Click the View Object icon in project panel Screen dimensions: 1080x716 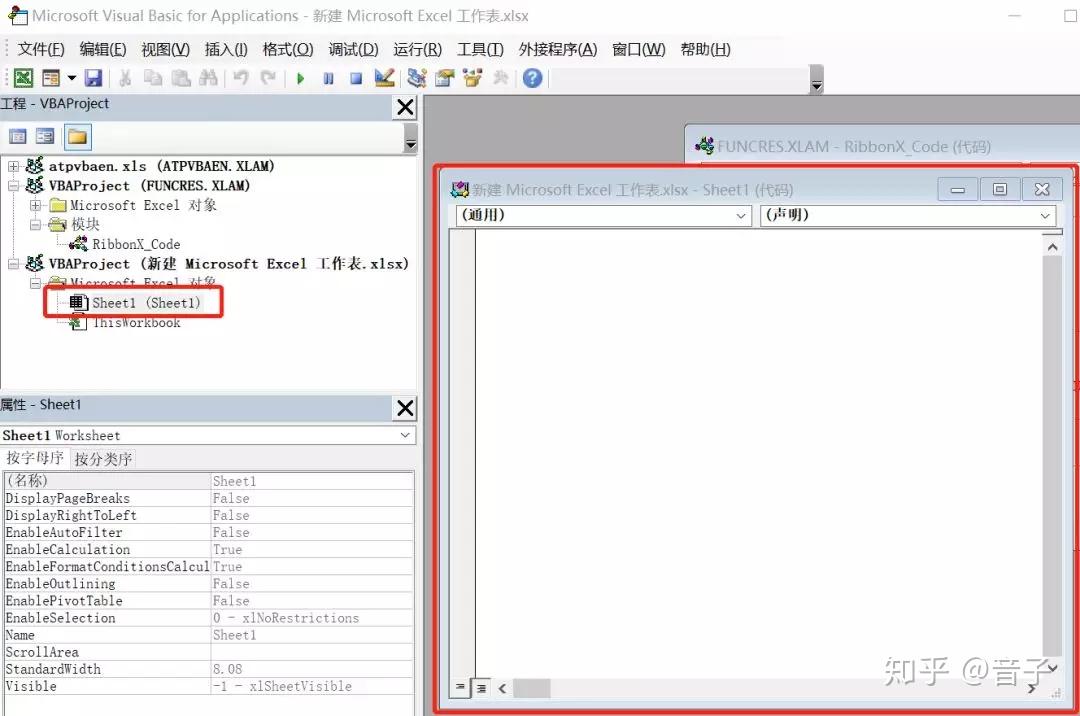[45, 136]
